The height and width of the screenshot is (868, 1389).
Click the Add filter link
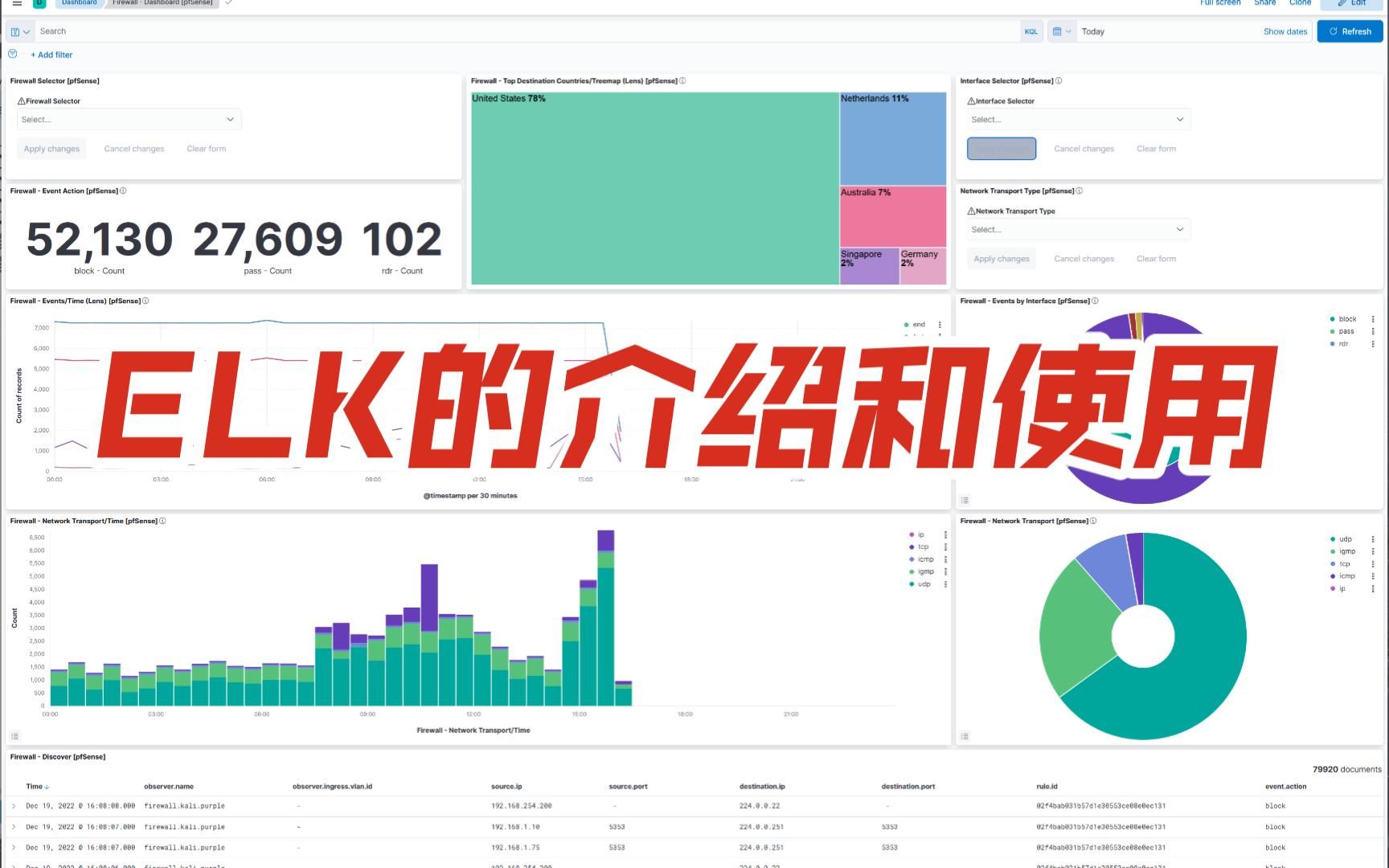51,54
